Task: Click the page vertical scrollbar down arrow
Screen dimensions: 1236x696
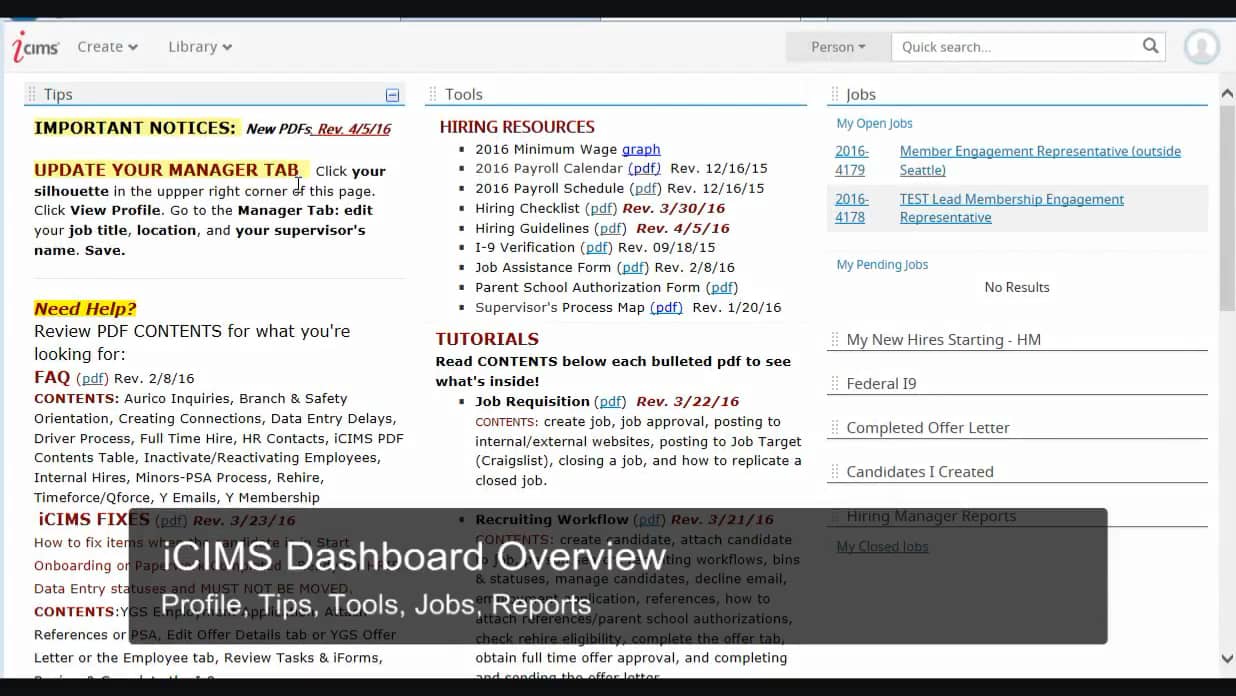Action: pos(1227,659)
